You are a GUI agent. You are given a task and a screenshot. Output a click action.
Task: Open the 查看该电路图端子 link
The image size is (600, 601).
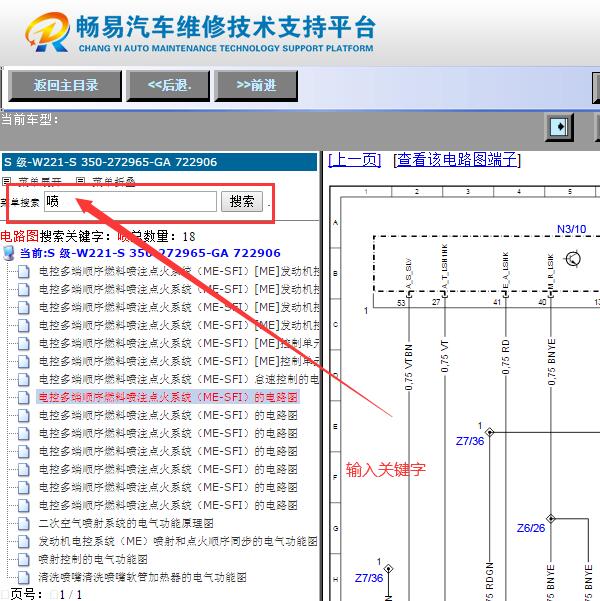click(x=457, y=160)
